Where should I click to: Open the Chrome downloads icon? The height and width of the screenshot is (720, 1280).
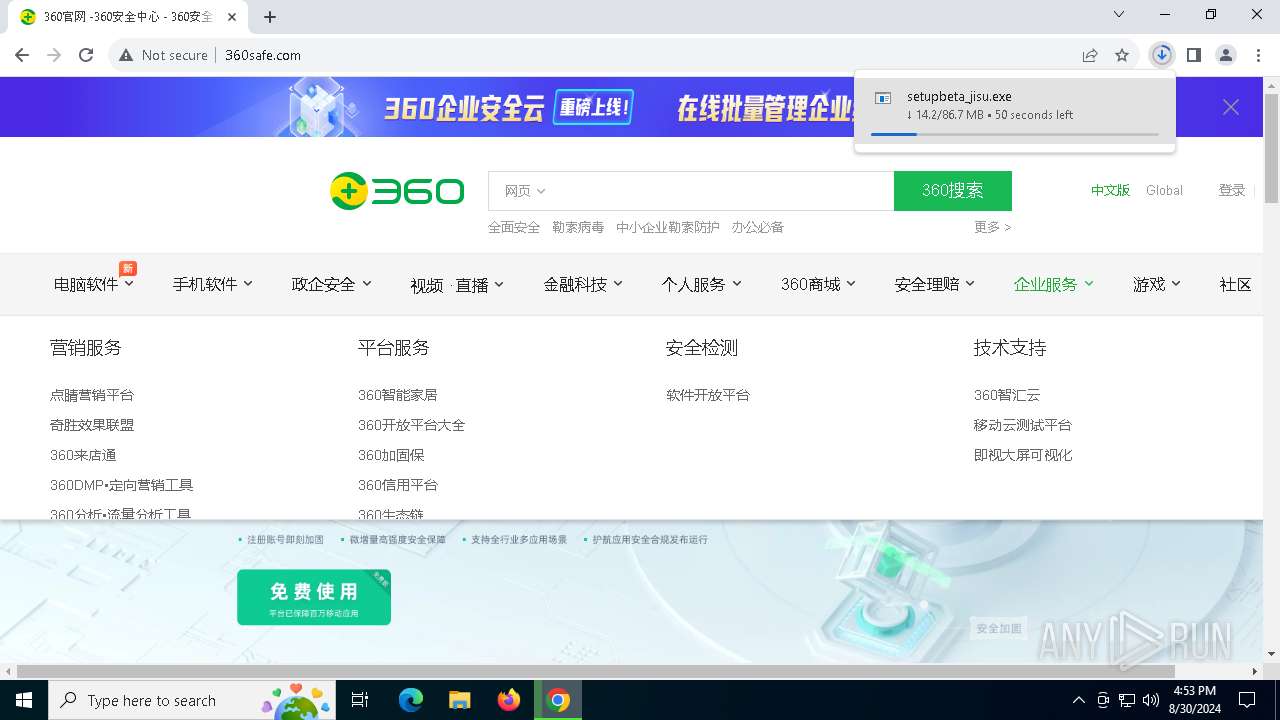1161,55
